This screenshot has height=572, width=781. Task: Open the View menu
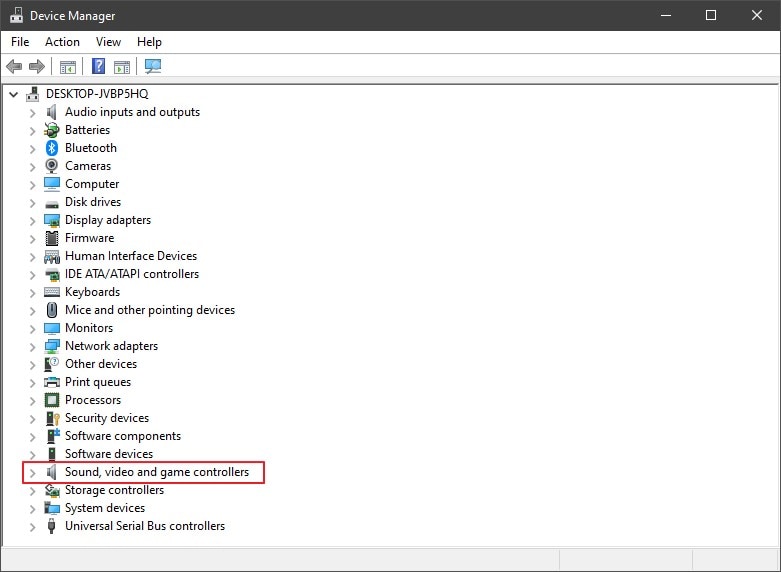click(x=108, y=42)
